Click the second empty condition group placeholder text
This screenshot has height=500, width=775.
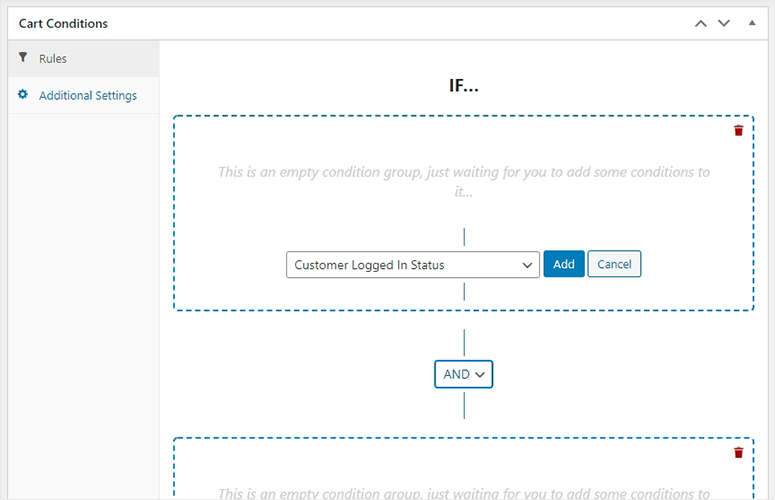[x=464, y=493]
